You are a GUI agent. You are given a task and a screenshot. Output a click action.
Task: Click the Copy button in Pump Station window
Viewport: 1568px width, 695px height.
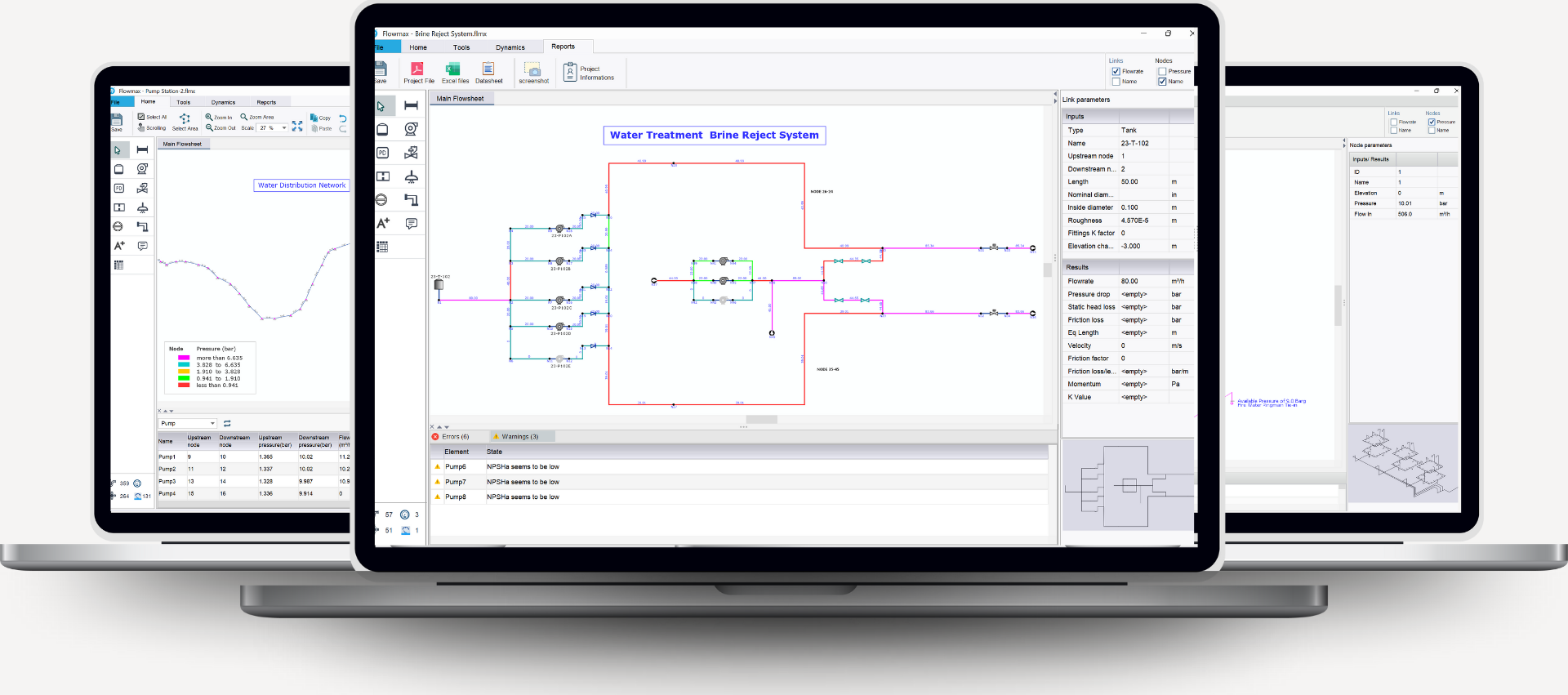coord(320,118)
